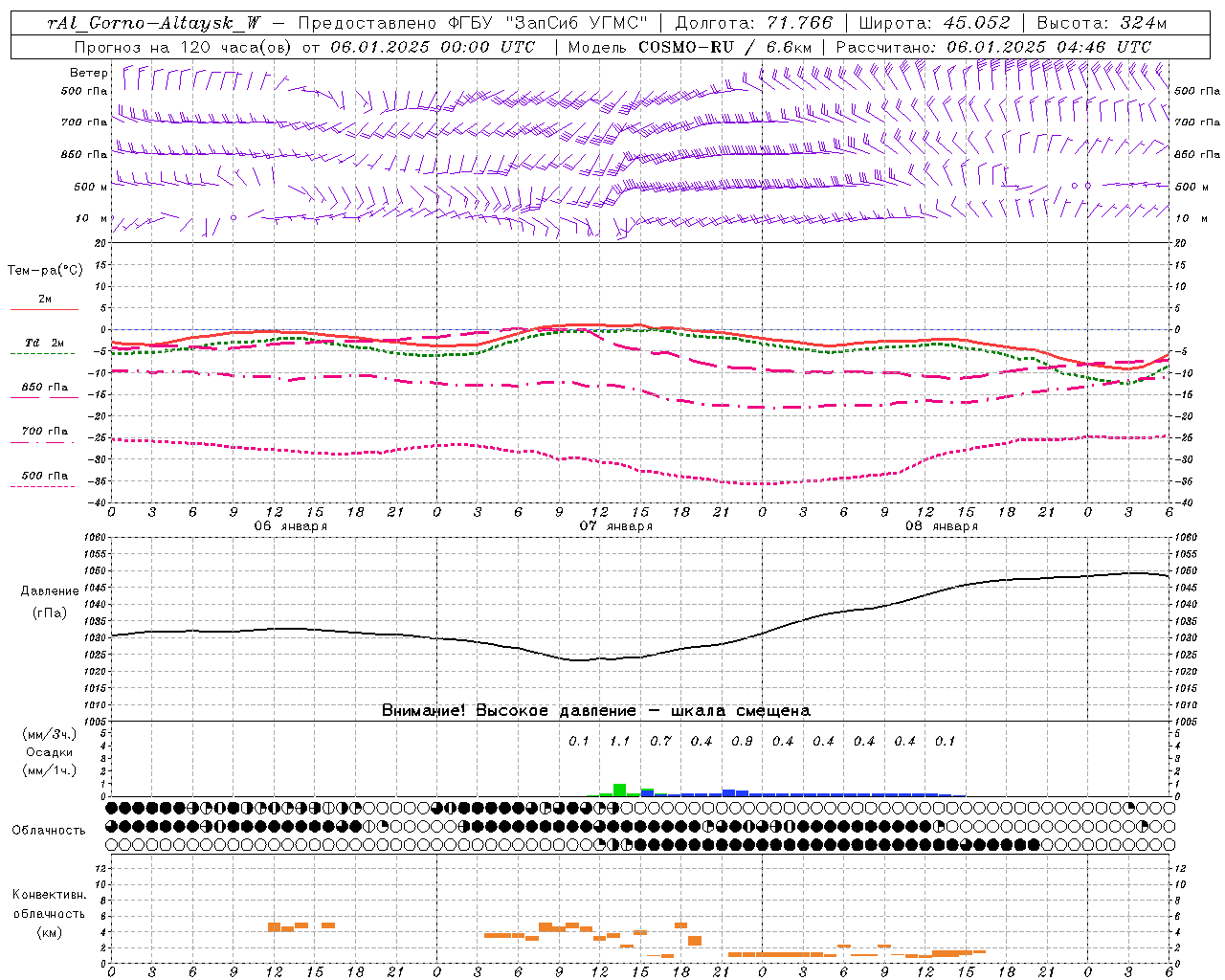Click the "06 января" date label
Viewport: 1225px width, 980px height.
tap(290, 526)
